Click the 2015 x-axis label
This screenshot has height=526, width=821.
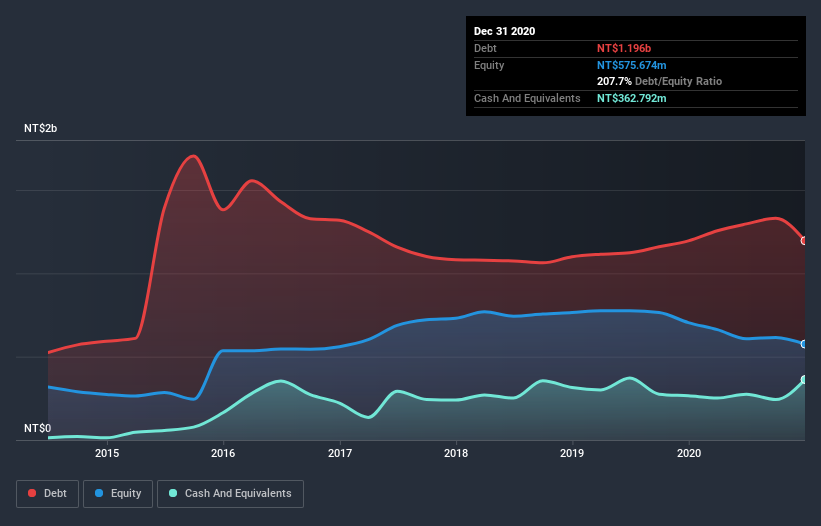point(107,453)
